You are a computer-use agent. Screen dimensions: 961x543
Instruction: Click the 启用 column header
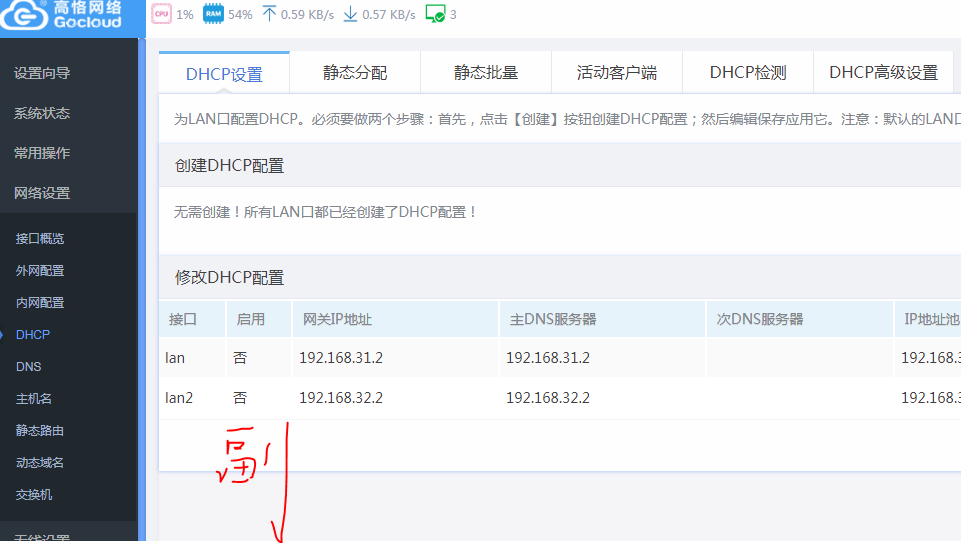click(259, 319)
